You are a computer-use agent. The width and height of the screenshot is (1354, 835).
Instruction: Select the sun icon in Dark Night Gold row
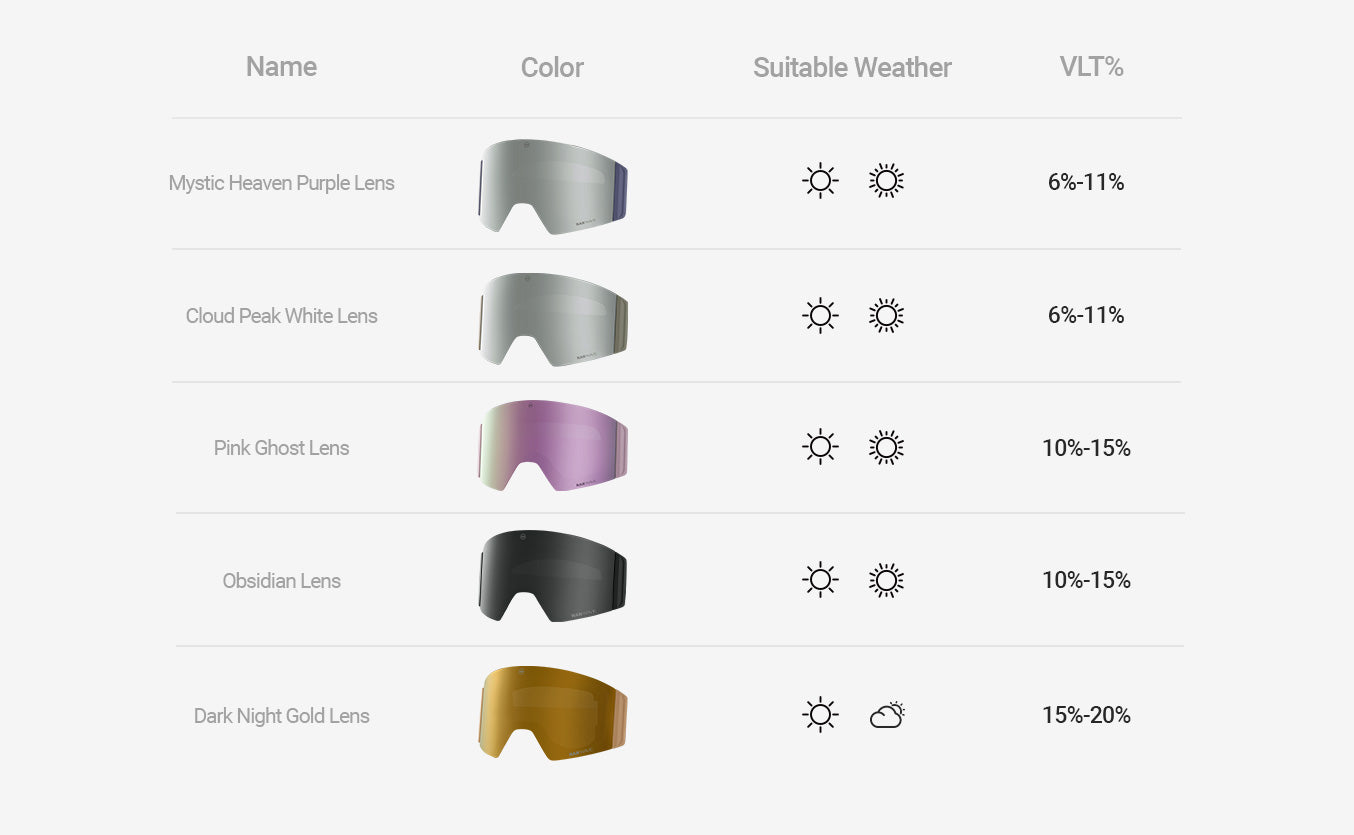820,715
